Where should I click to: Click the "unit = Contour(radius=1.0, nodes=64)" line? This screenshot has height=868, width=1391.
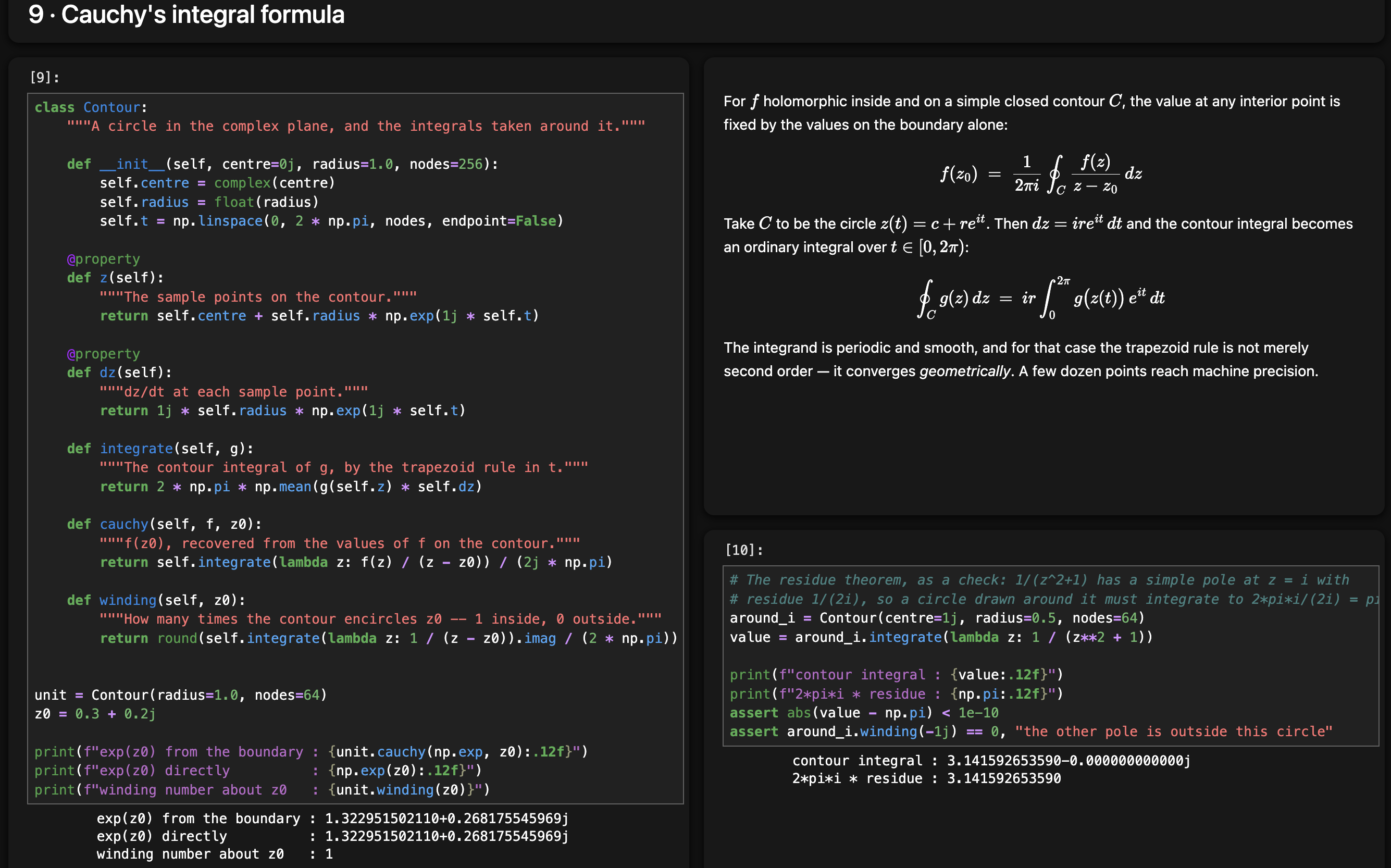pyautogui.click(x=181, y=695)
